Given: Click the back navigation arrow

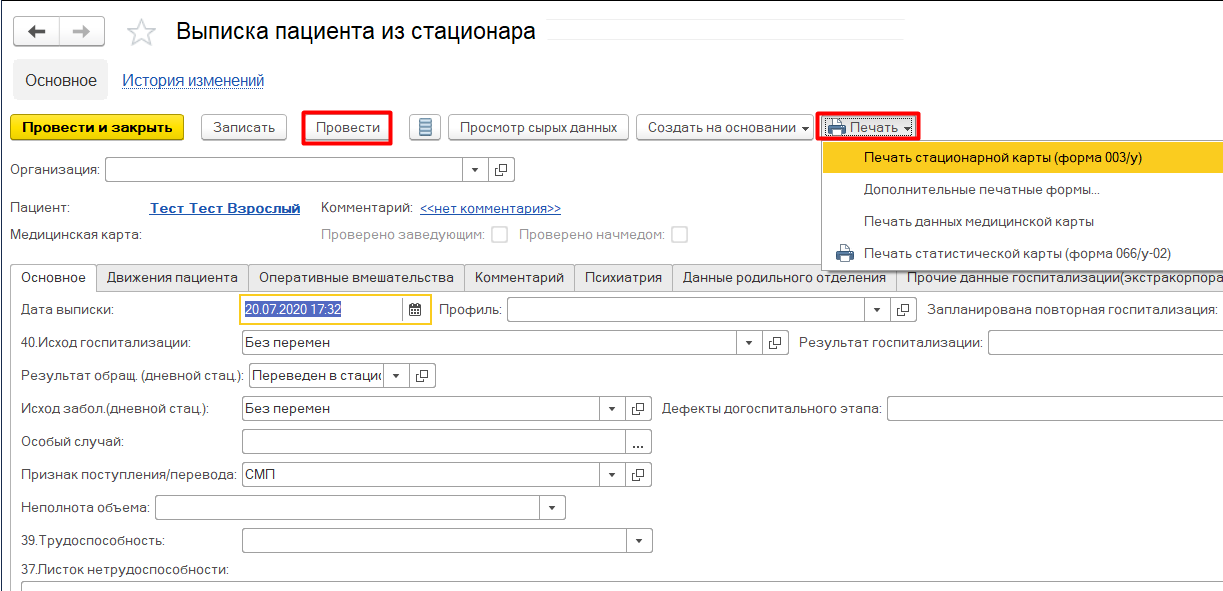Looking at the screenshot, I should click(x=37, y=32).
